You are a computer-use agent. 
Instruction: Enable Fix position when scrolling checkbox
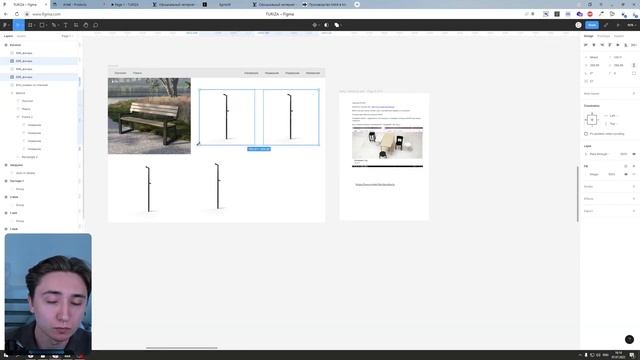click(x=586, y=134)
